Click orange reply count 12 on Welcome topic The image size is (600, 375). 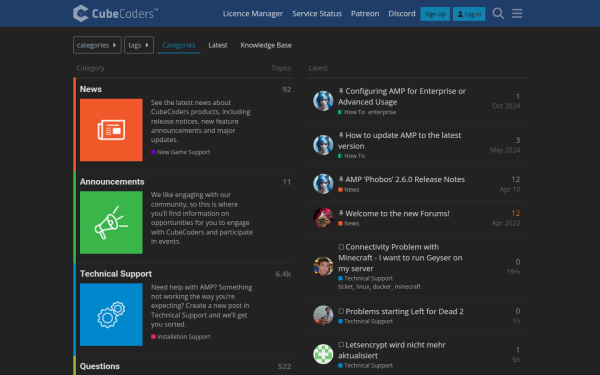tap(515, 213)
